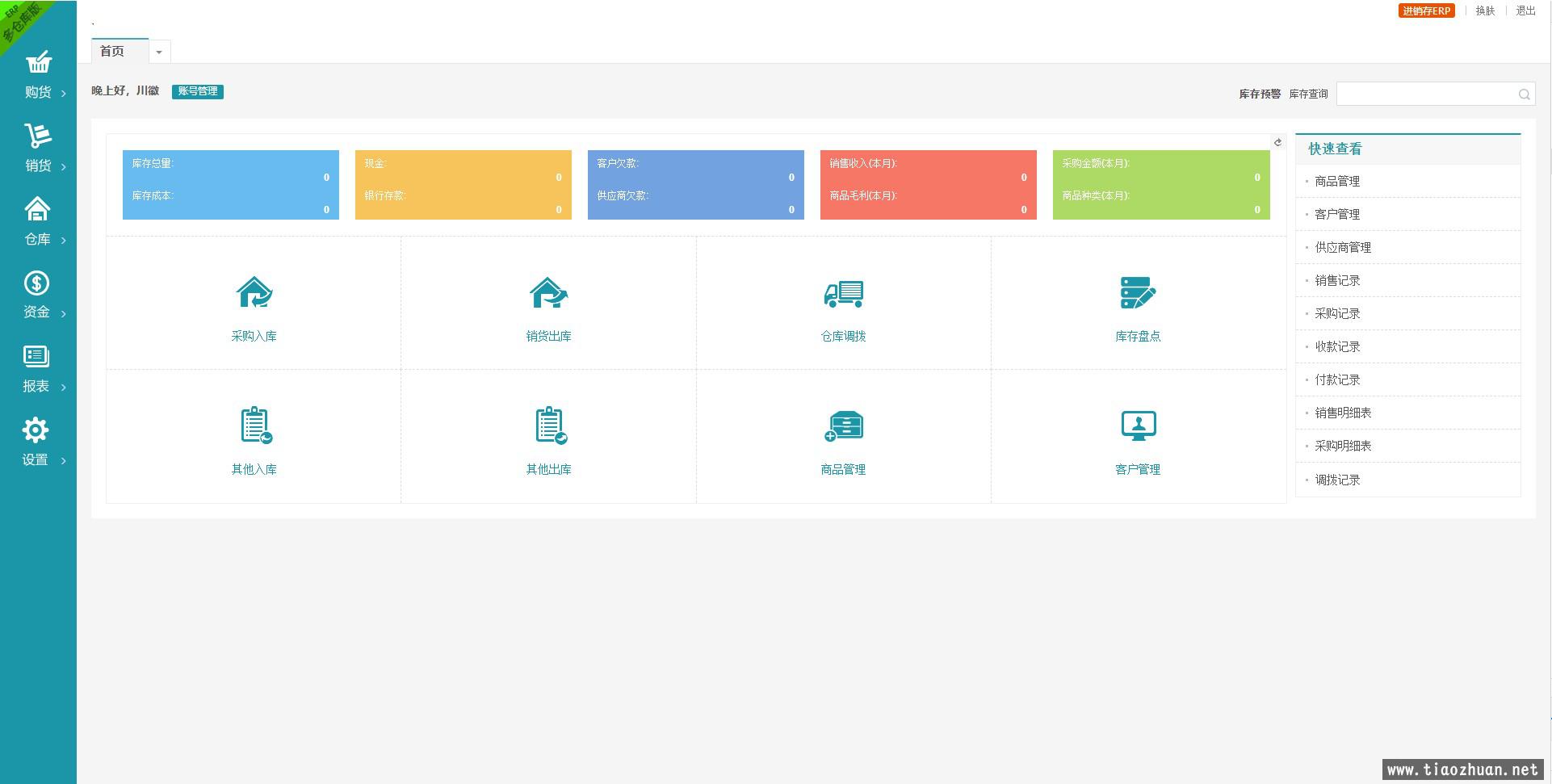Focus the 库存查询 search input

pyautogui.click(x=1436, y=94)
